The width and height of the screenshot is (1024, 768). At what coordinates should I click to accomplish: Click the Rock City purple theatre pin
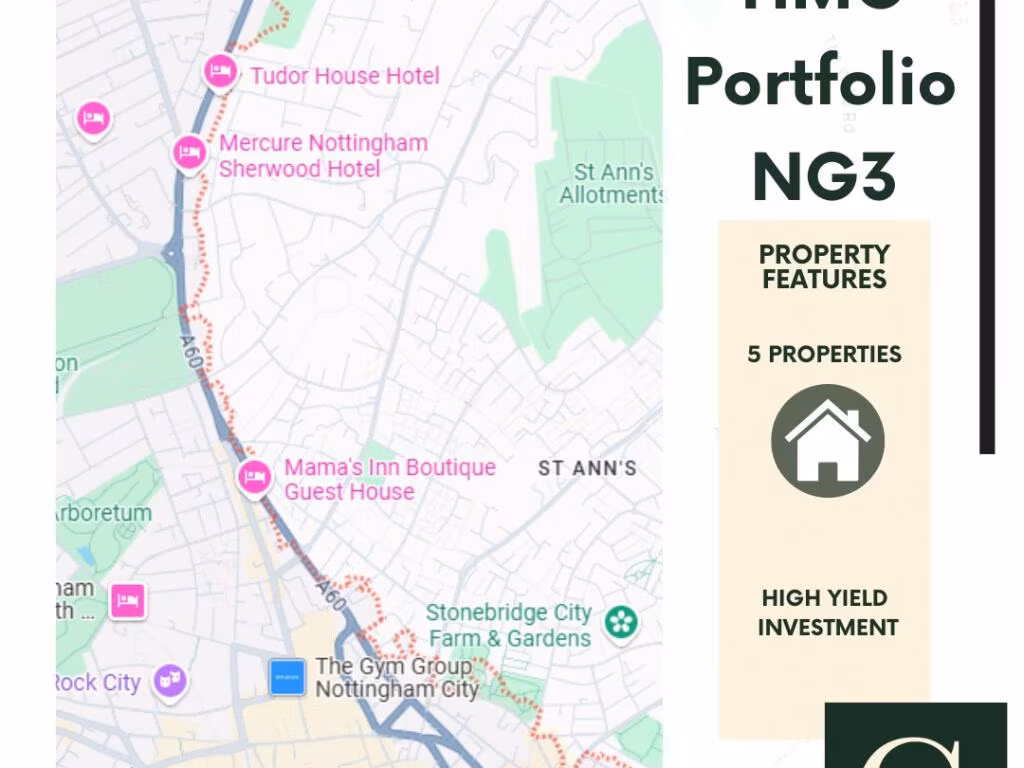coord(170,680)
